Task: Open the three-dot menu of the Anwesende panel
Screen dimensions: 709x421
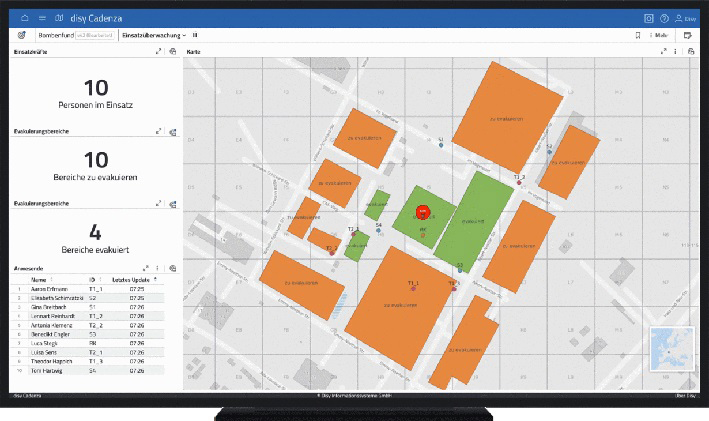Action: (157, 268)
